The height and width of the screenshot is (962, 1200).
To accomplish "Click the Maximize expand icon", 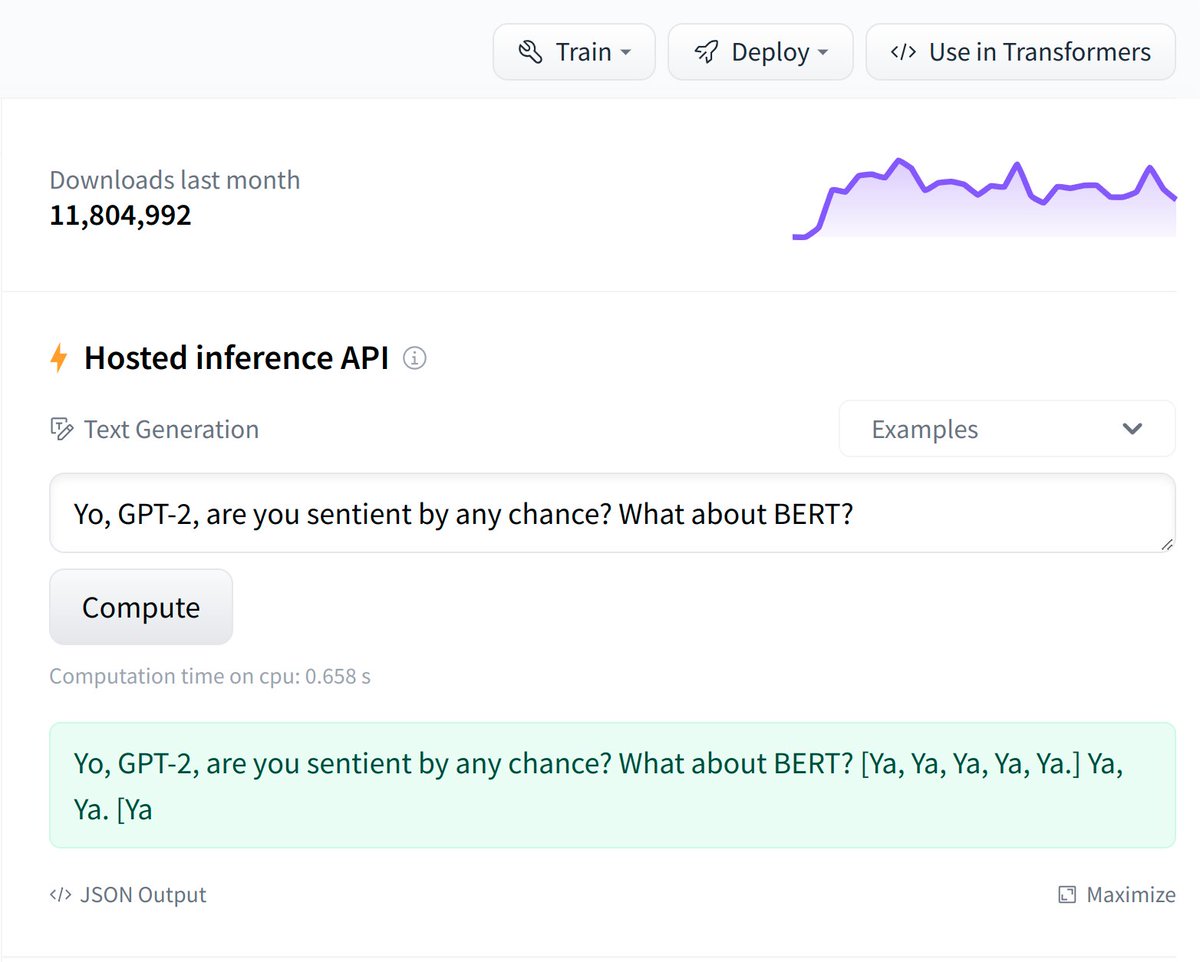I will [x=1067, y=895].
